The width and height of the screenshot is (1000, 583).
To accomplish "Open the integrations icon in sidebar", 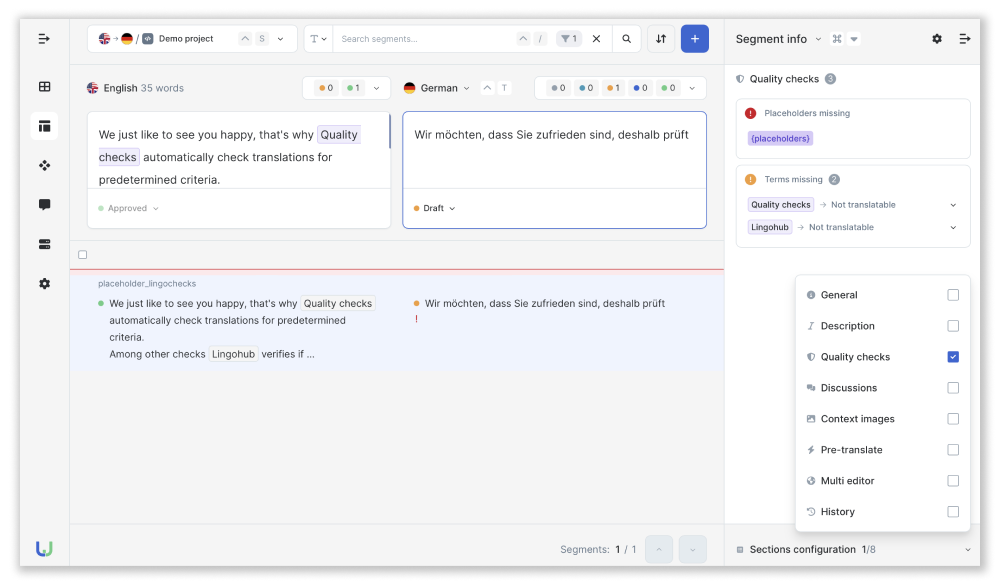I will (44, 166).
